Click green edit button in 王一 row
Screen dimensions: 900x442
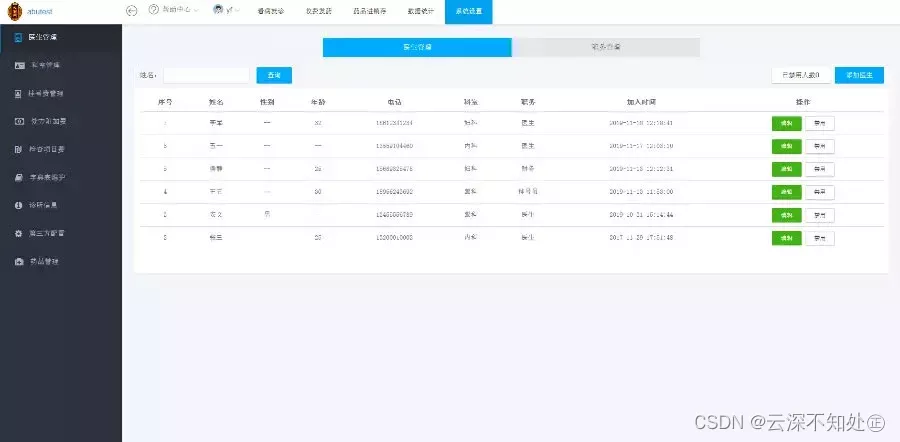tap(786, 146)
